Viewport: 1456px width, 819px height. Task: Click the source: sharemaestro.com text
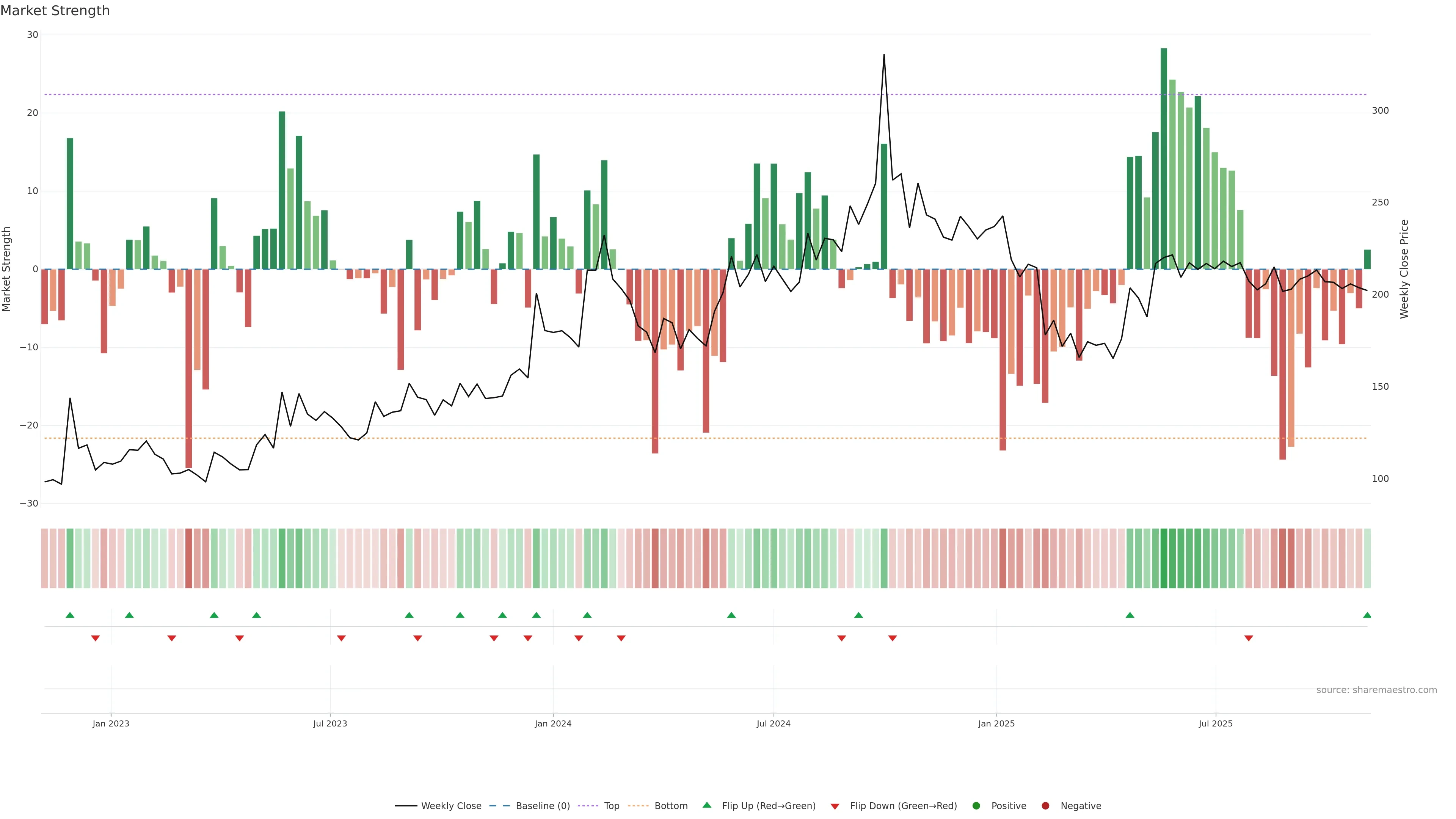pyautogui.click(x=1376, y=690)
